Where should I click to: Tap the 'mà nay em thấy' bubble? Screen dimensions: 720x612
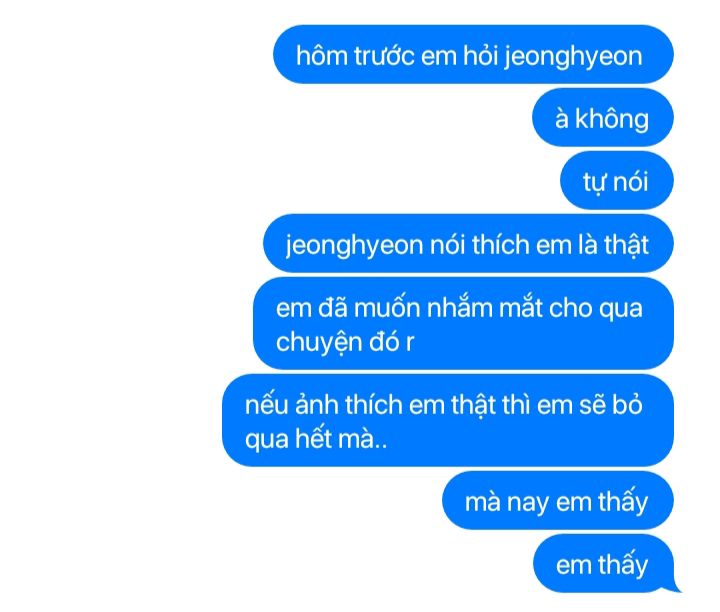point(557,500)
